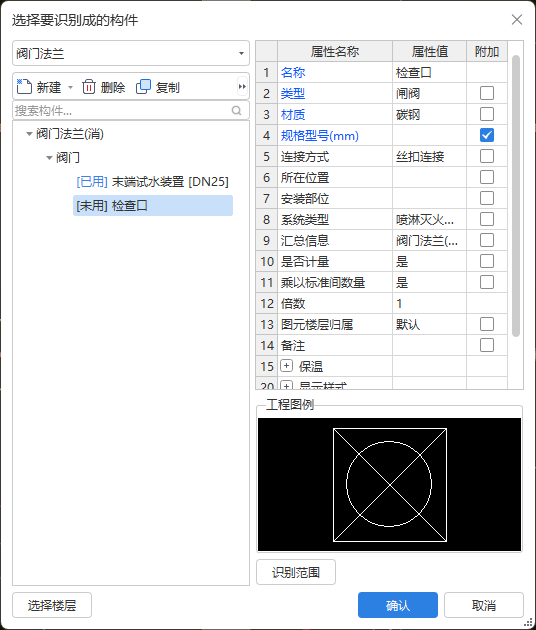Click the 名称 value cell 检查口
This screenshot has width=536, height=630.
click(429, 72)
